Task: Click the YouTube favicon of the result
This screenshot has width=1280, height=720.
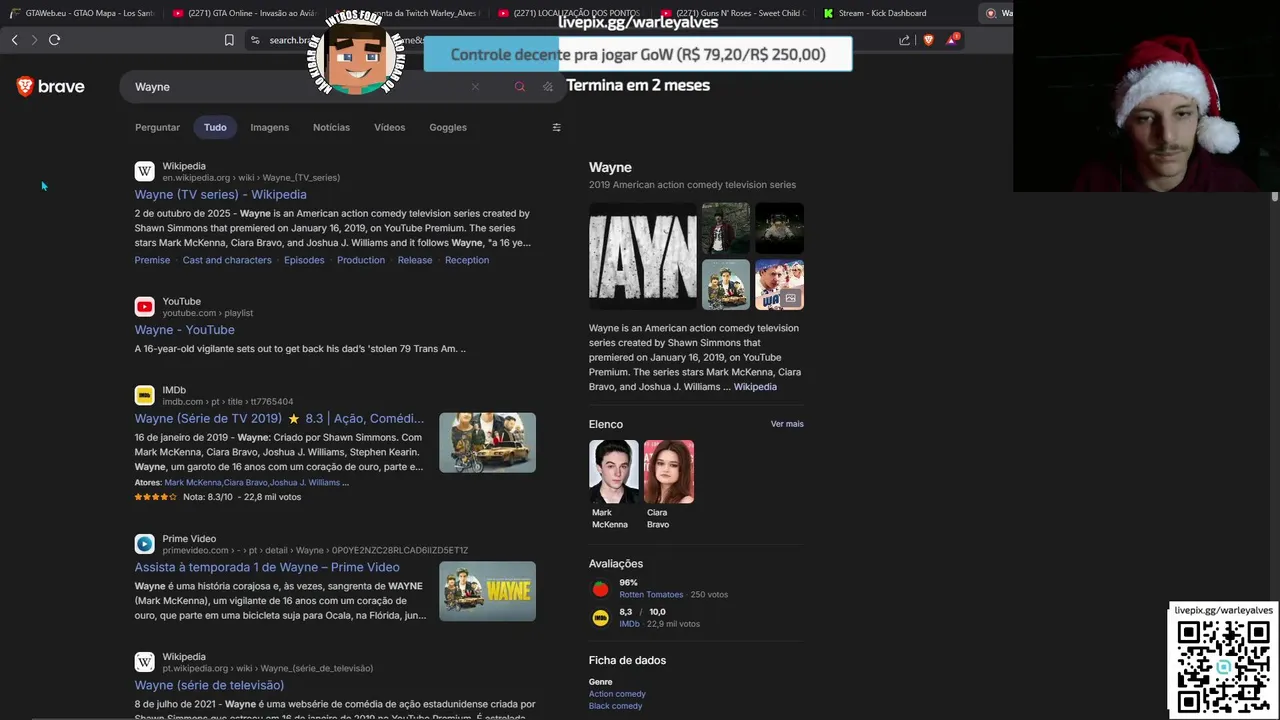Action: click(x=145, y=306)
